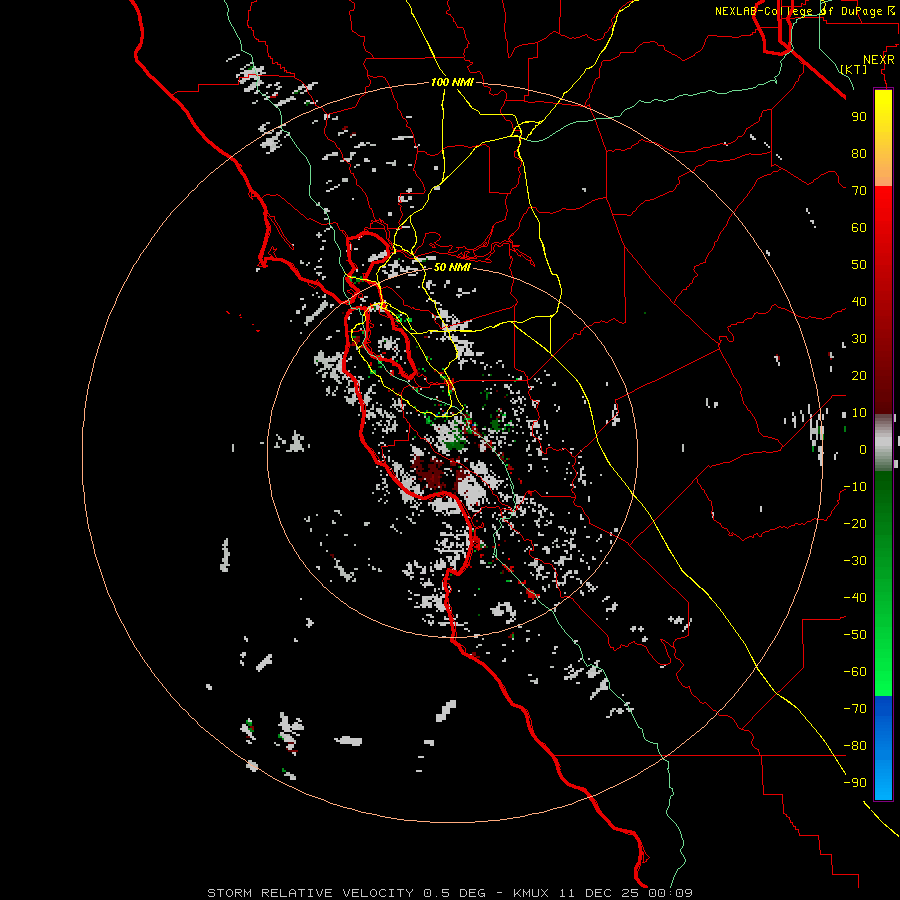Click the dark red outbound velocity blob near the coast
The height and width of the screenshot is (900, 900).
430,472
